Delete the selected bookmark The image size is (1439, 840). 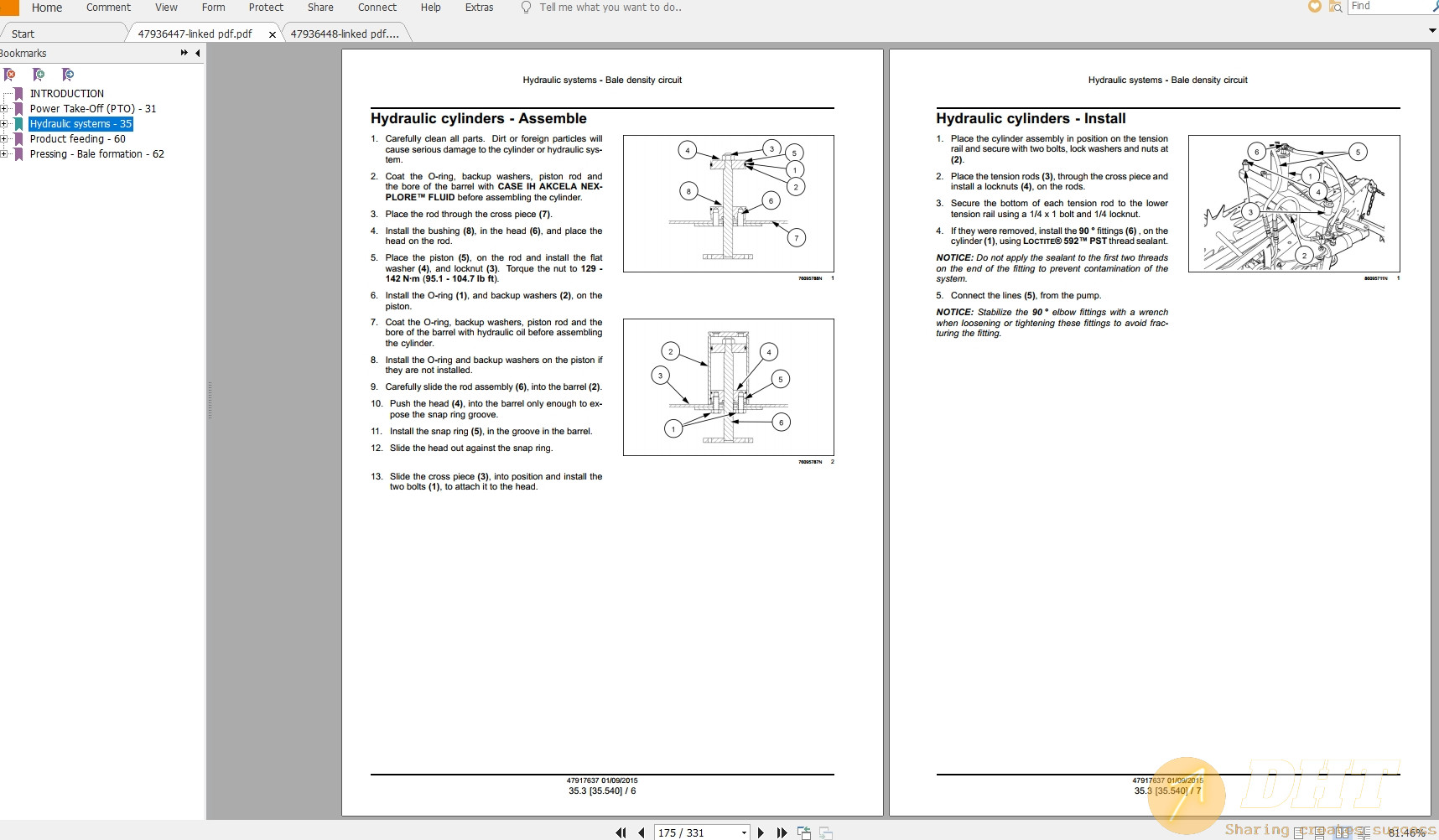coord(10,74)
